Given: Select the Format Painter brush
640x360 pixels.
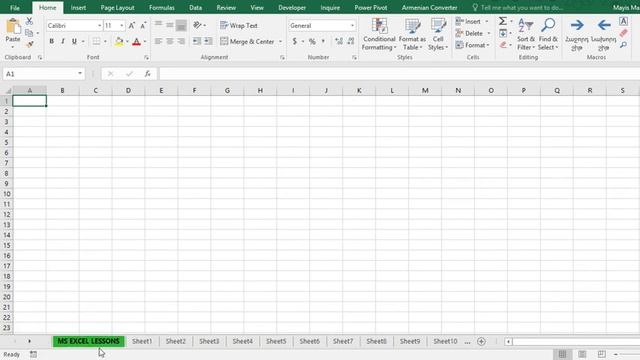Looking at the screenshot, I should pyautogui.click(x=29, y=44).
